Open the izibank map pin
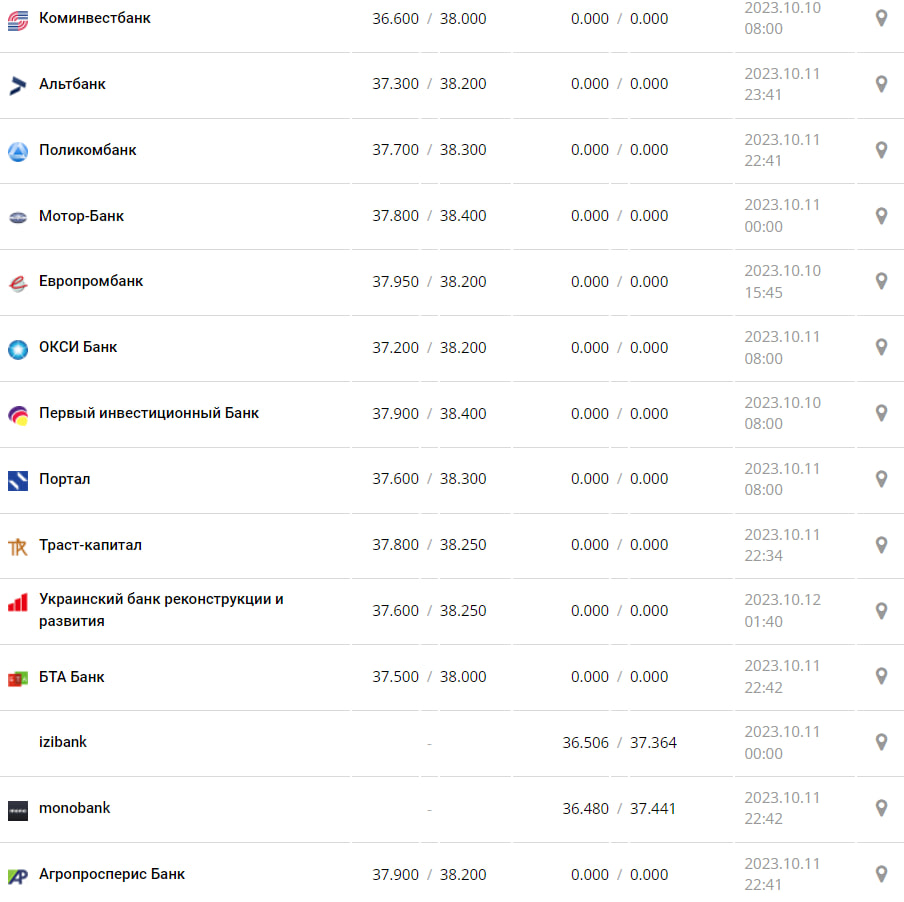The height and width of the screenshot is (902, 904). coord(881,742)
